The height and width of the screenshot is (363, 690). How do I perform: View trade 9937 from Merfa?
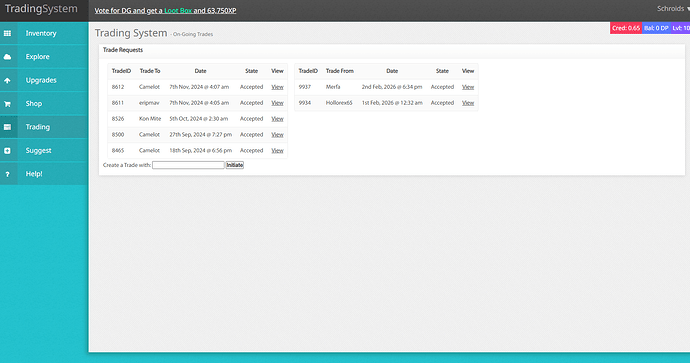[x=468, y=87]
